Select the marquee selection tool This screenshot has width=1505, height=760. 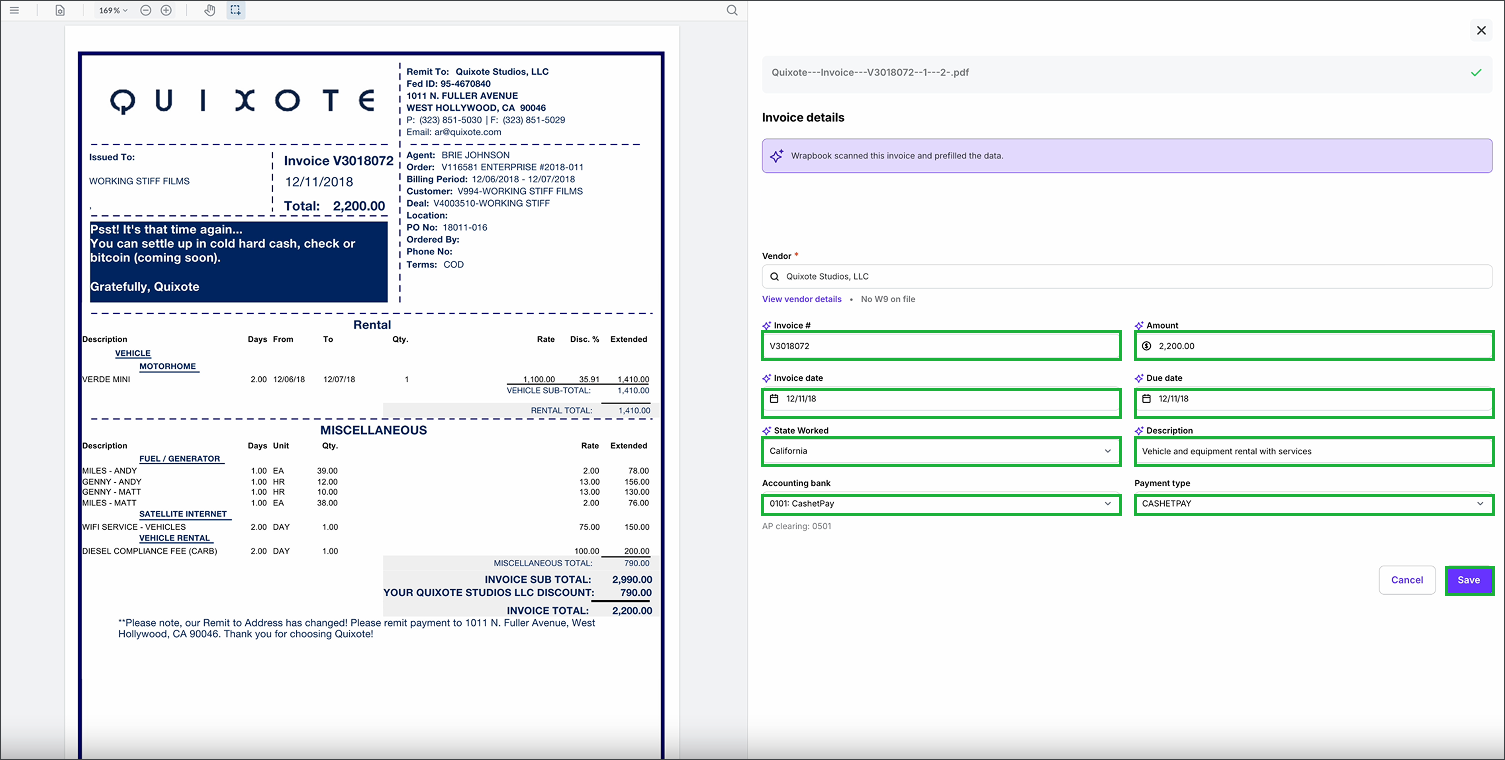(235, 10)
